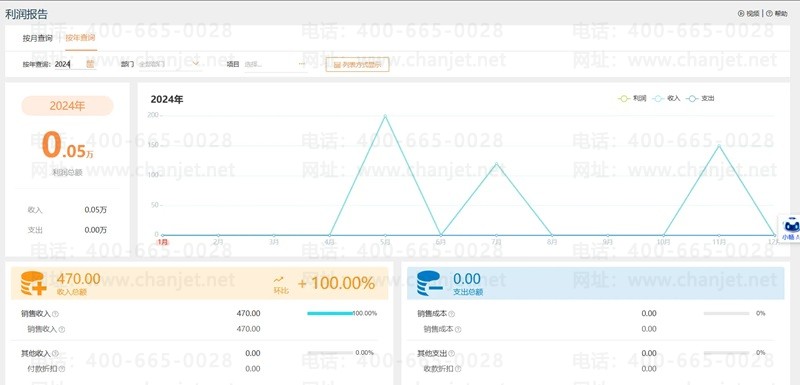Click the 收入 0.05万 summary row
This screenshot has width=800, height=385.
67,210
